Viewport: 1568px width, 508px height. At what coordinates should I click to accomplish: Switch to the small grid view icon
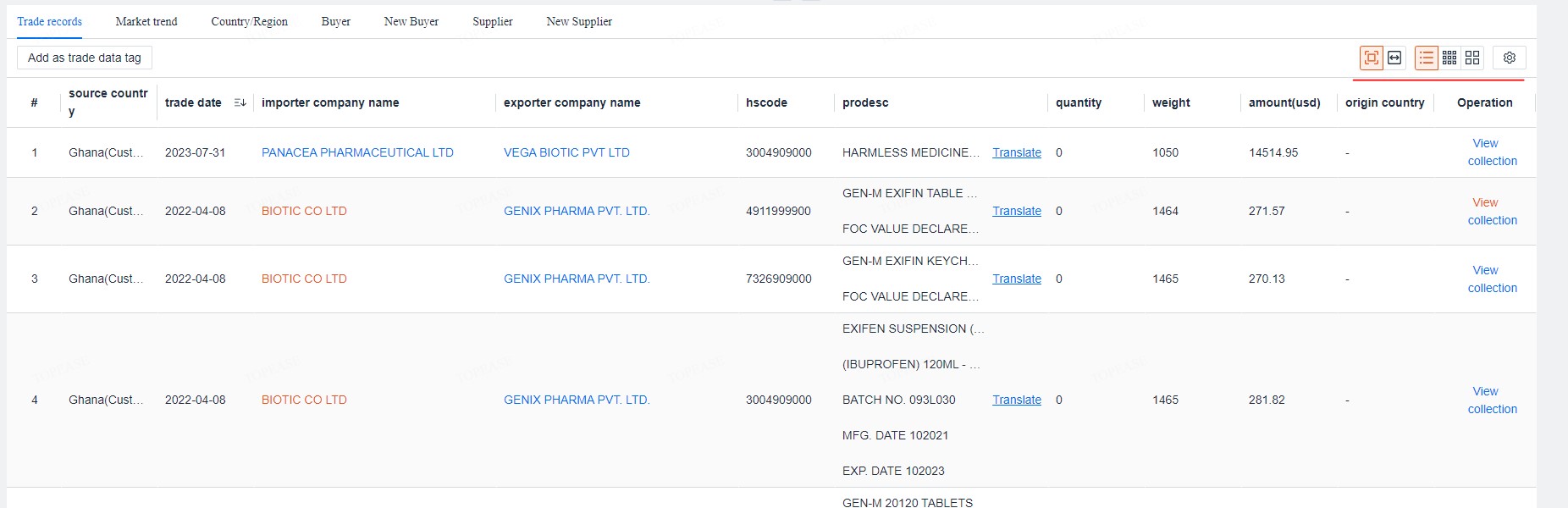pyautogui.click(x=1449, y=58)
